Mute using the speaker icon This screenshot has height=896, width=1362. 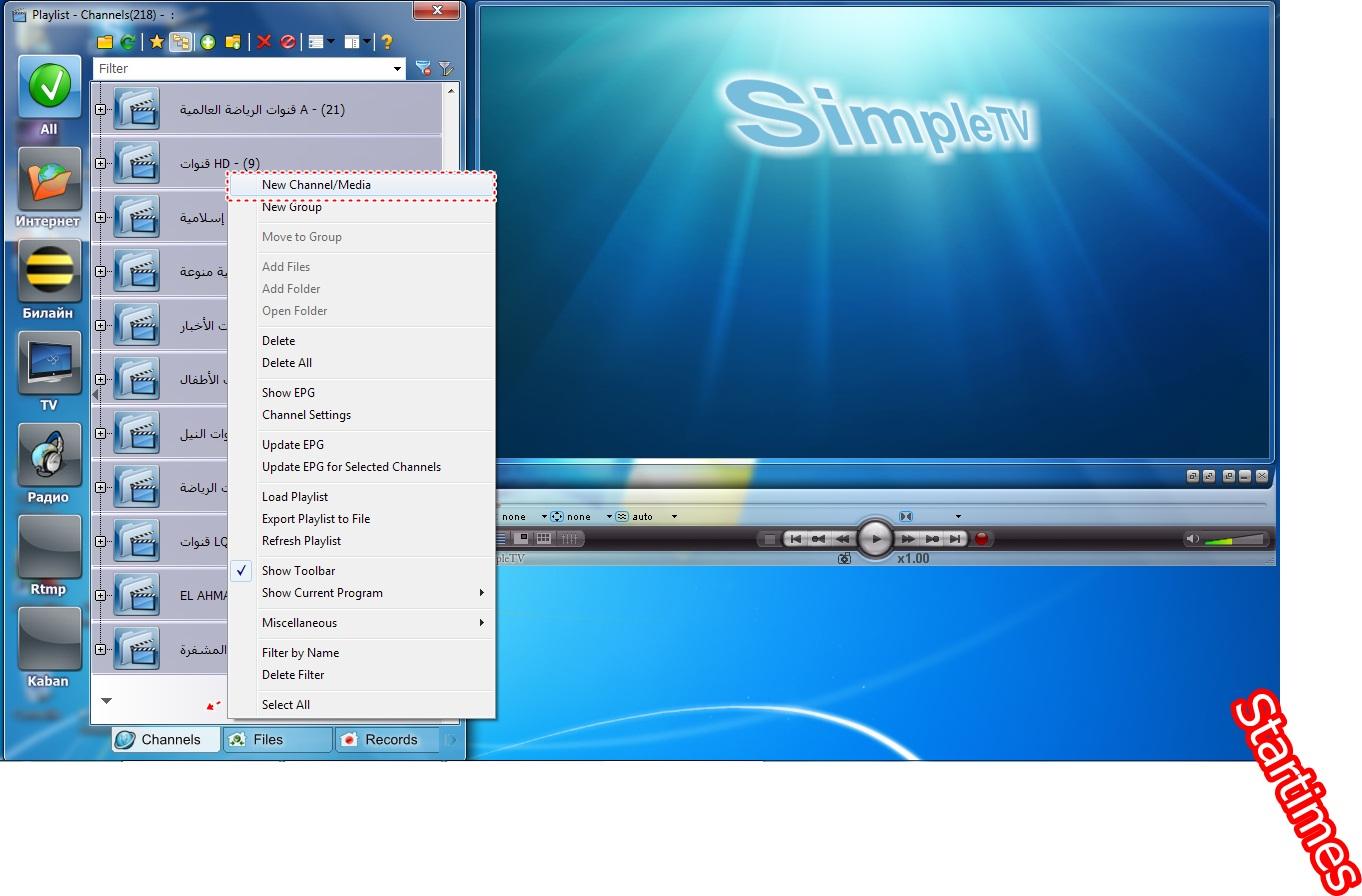click(1192, 540)
